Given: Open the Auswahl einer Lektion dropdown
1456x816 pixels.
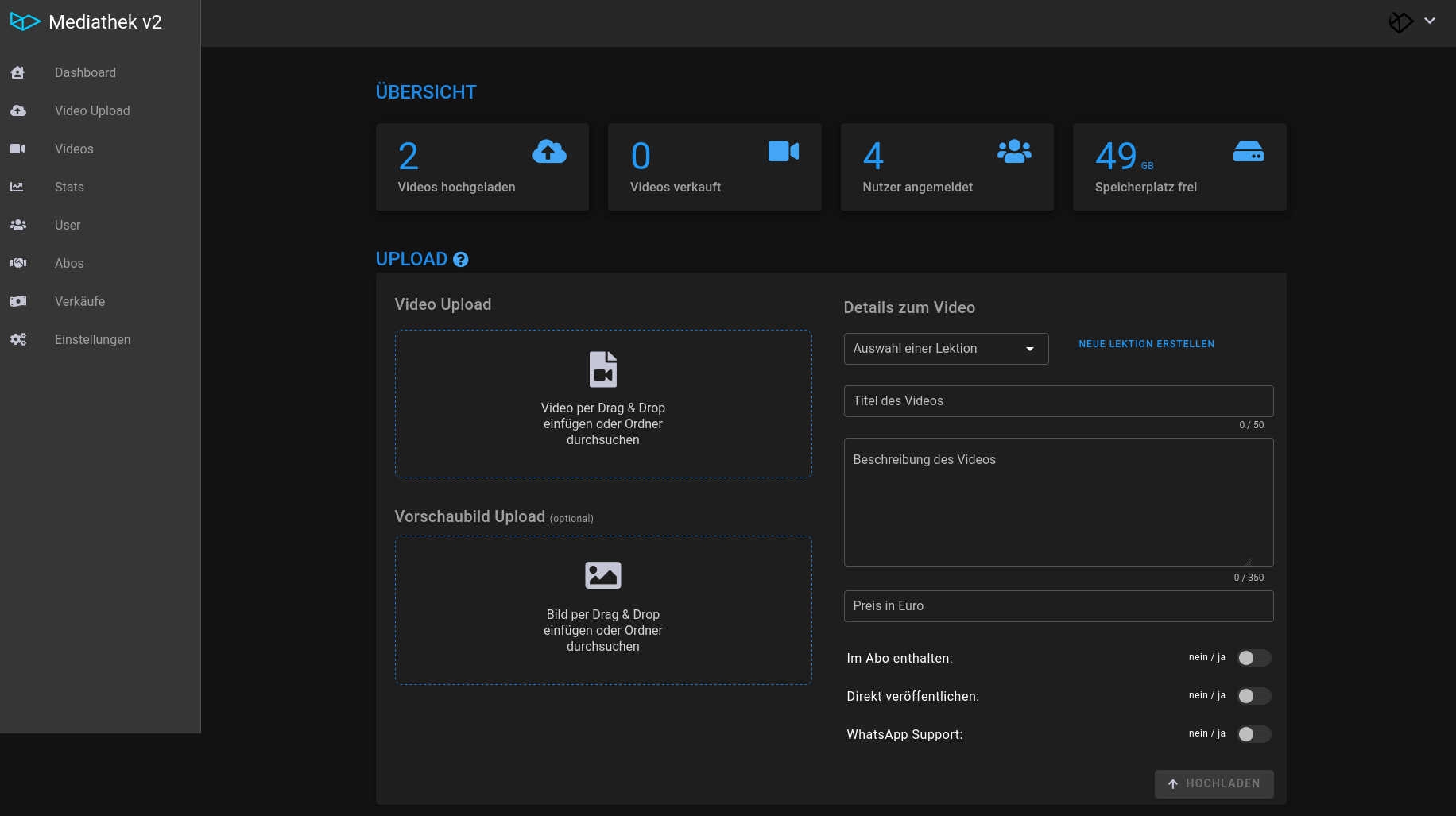Looking at the screenshot, I should coord(946,349).
